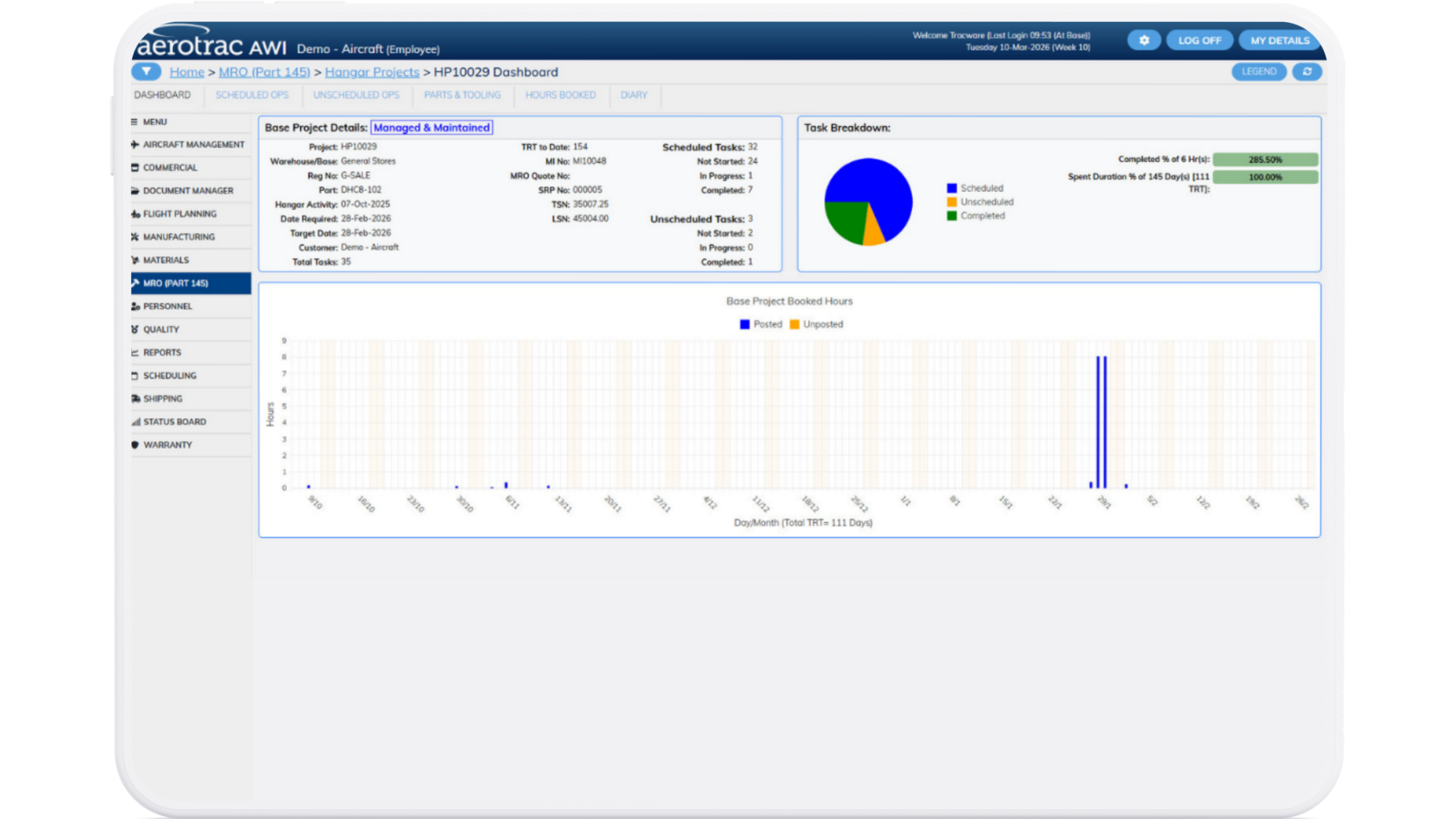1456x819 pixels.
Task: Click the Document Manager folder icon
Action: click(135, 191)
